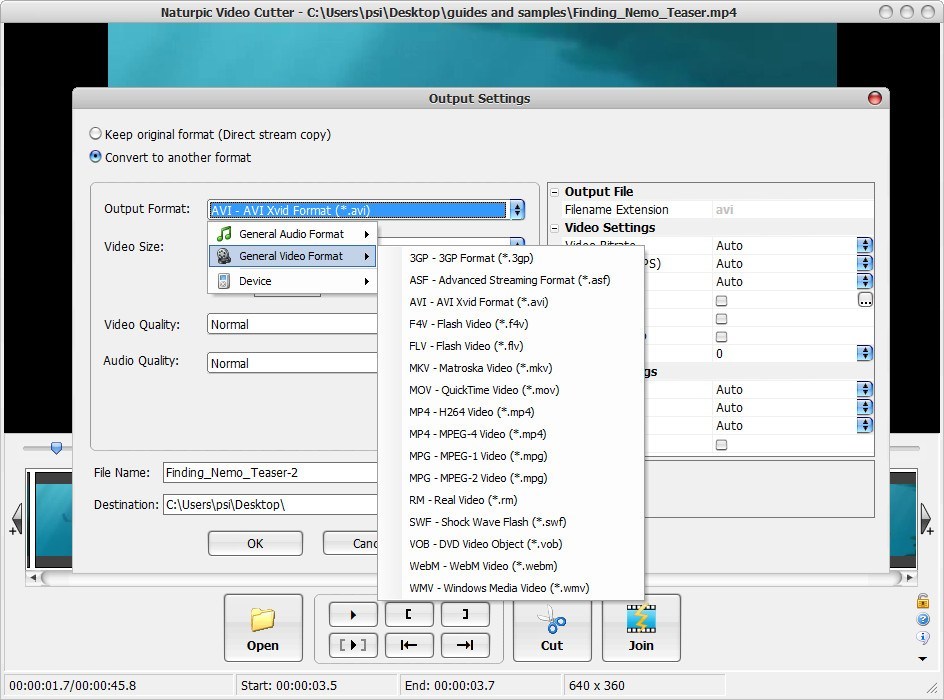944x700 pixels.
Task: Set end mark with right bracket button
Action: tap(465, 615)
